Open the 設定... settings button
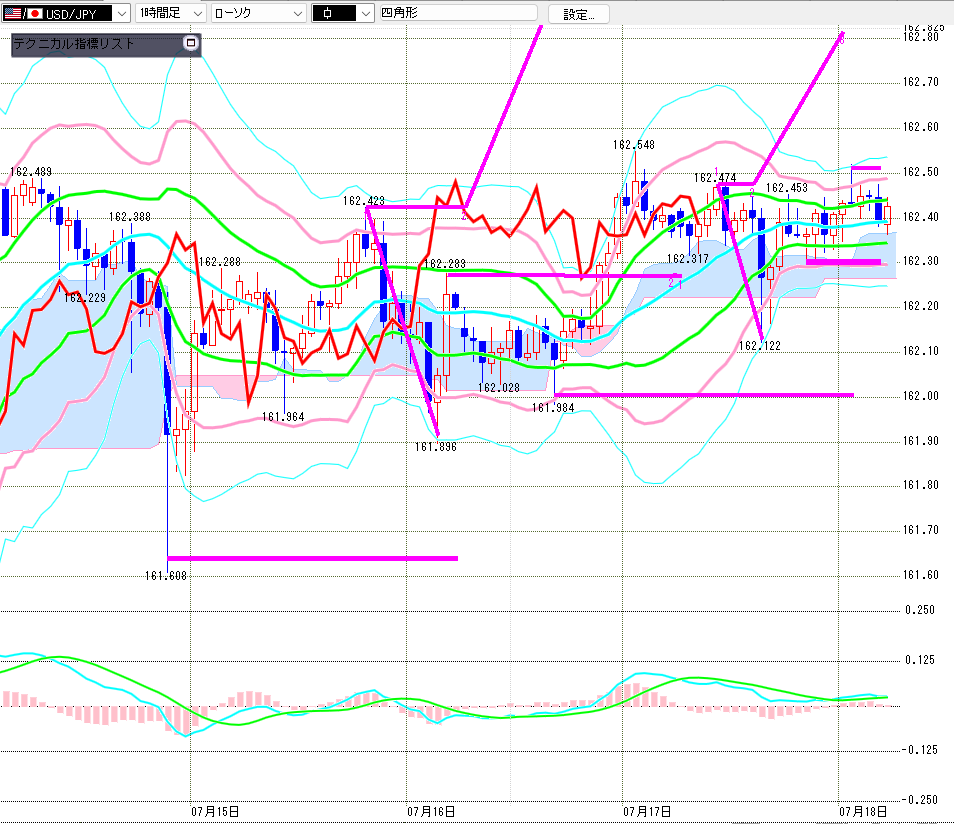 click(x=579, y=14)
